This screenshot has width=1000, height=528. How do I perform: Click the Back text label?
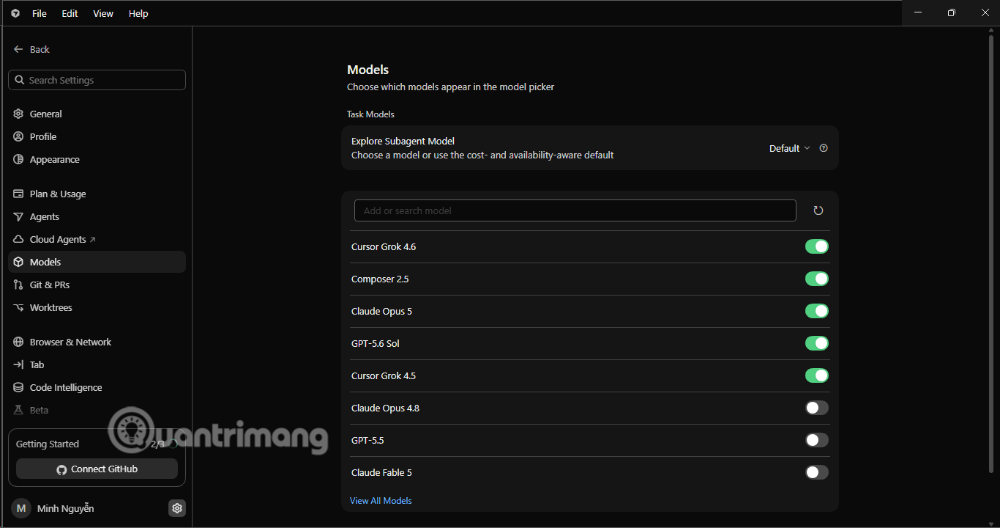40,49
